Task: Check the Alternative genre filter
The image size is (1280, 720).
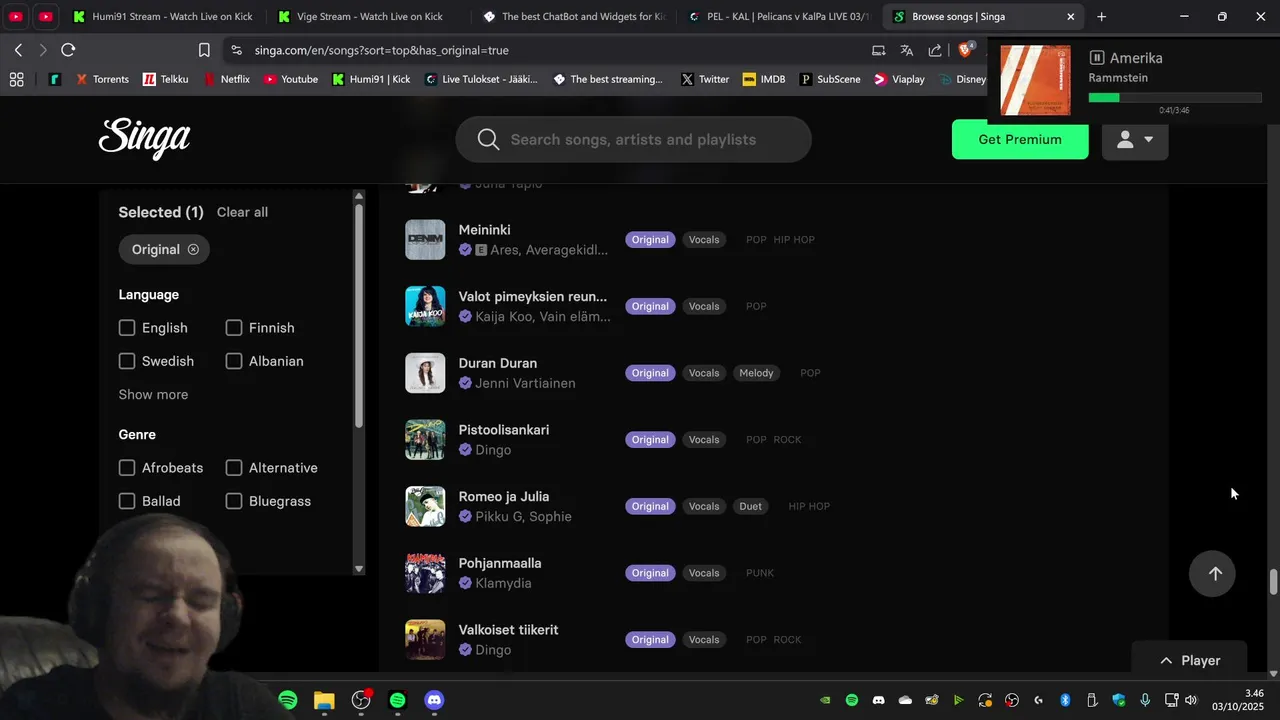Action: click(x=234, y=468)
